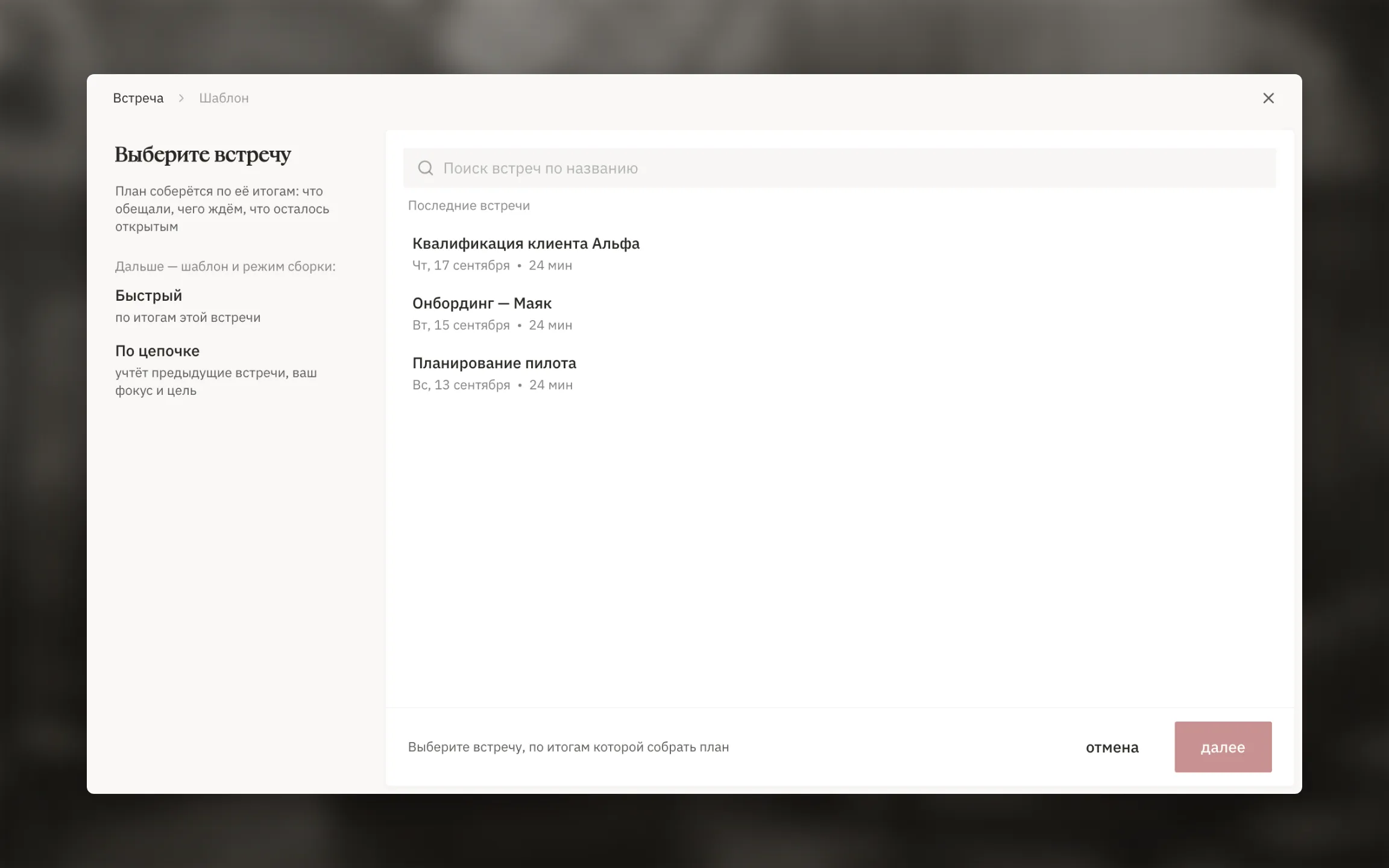Click footer hint about choosing a meeting
The image size is (1389, 868).
pyautogui.click(x=569, y=747)
